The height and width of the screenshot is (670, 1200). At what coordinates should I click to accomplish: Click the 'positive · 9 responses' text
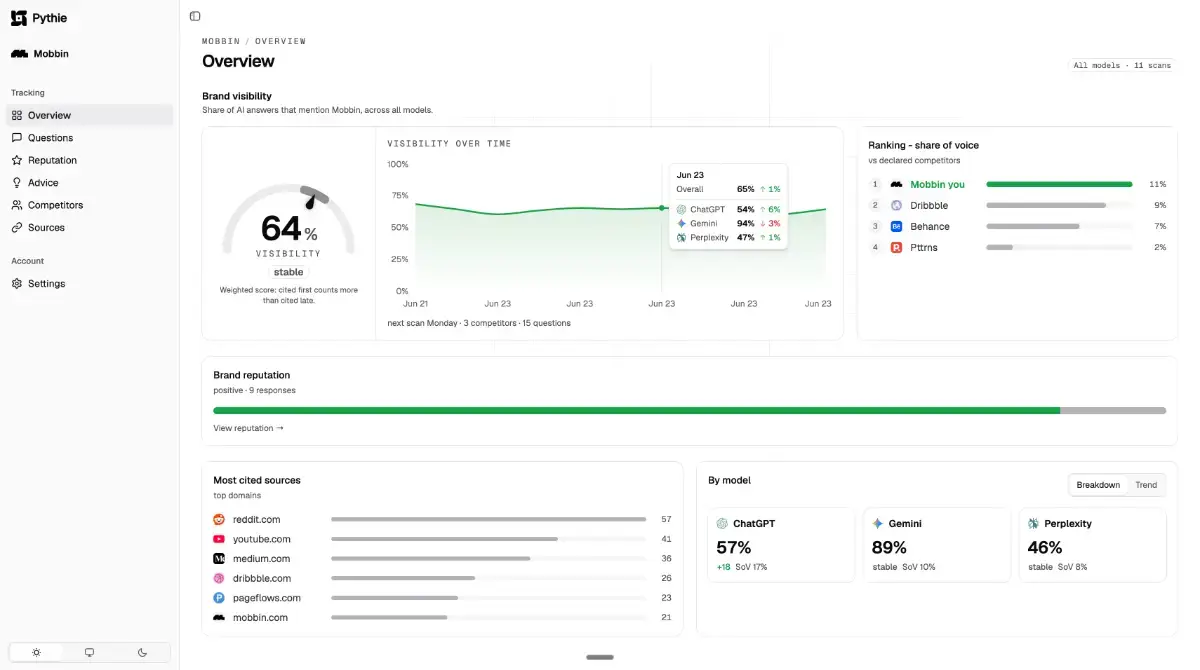(x=254, y=390)
